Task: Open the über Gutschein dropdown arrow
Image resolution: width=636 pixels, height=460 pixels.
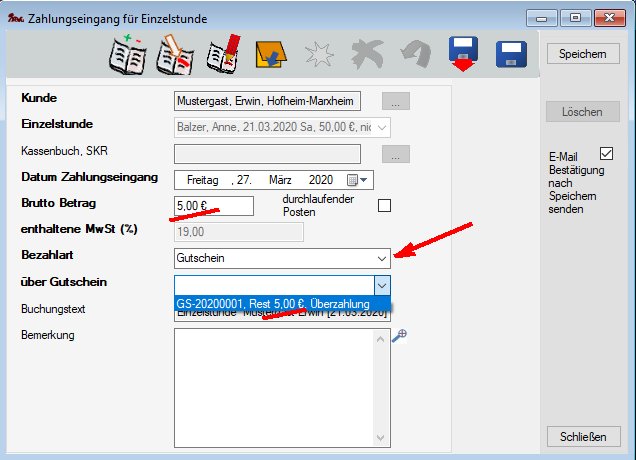Action: 381,284
